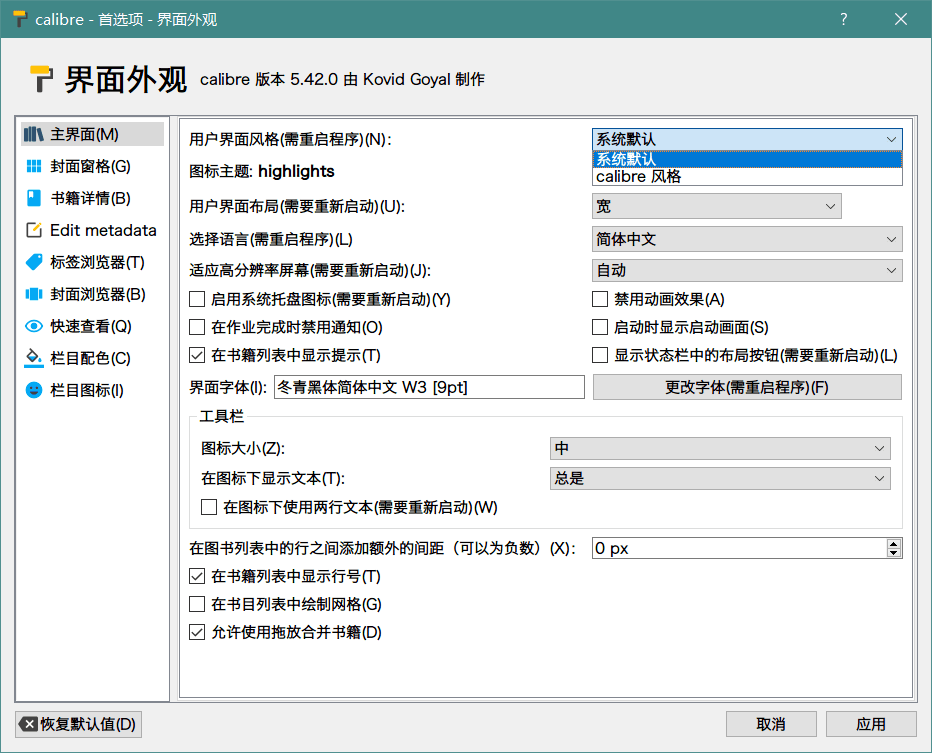Image resolution: width=932 pixels, height=753 pixels.
Task: Open the 适应高分辨率屏幕 dropdown showing 自动
Action: pos(747,270)
